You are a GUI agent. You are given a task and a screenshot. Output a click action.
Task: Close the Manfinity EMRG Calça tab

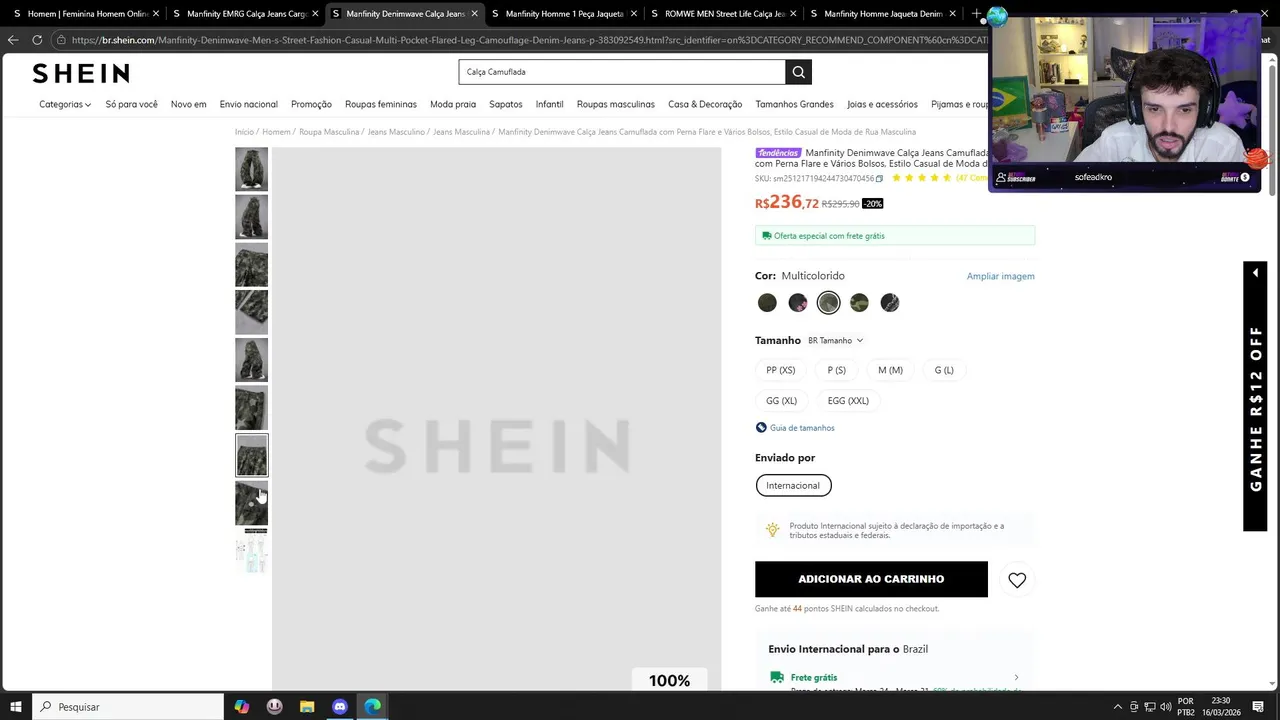[x=315, y=14]
